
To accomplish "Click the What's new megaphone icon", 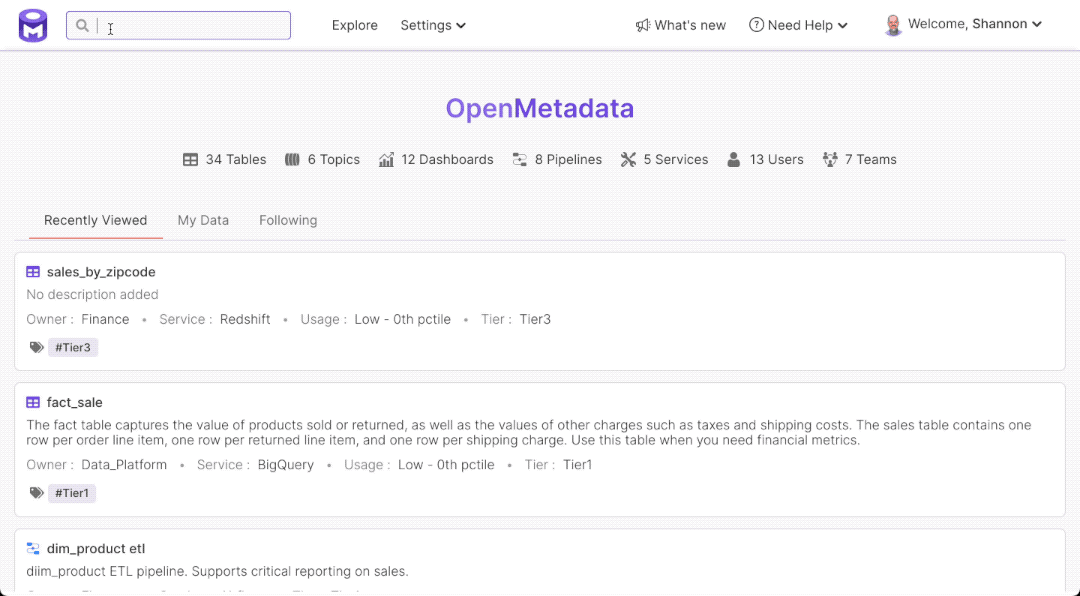I will tap(645, 24).
